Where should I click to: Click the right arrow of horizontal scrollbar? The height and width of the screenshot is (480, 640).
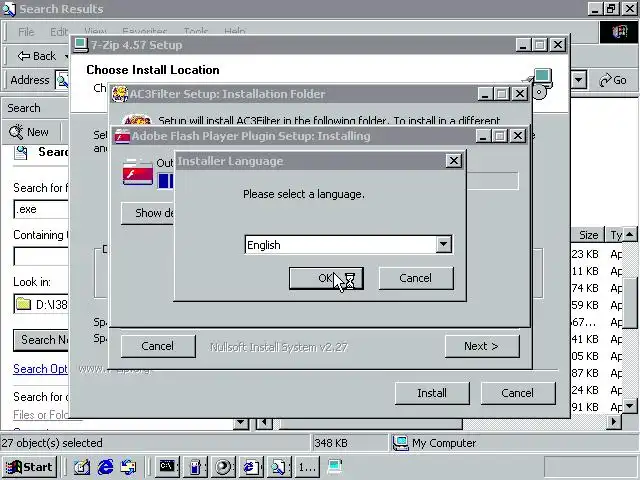pos(614,422)
